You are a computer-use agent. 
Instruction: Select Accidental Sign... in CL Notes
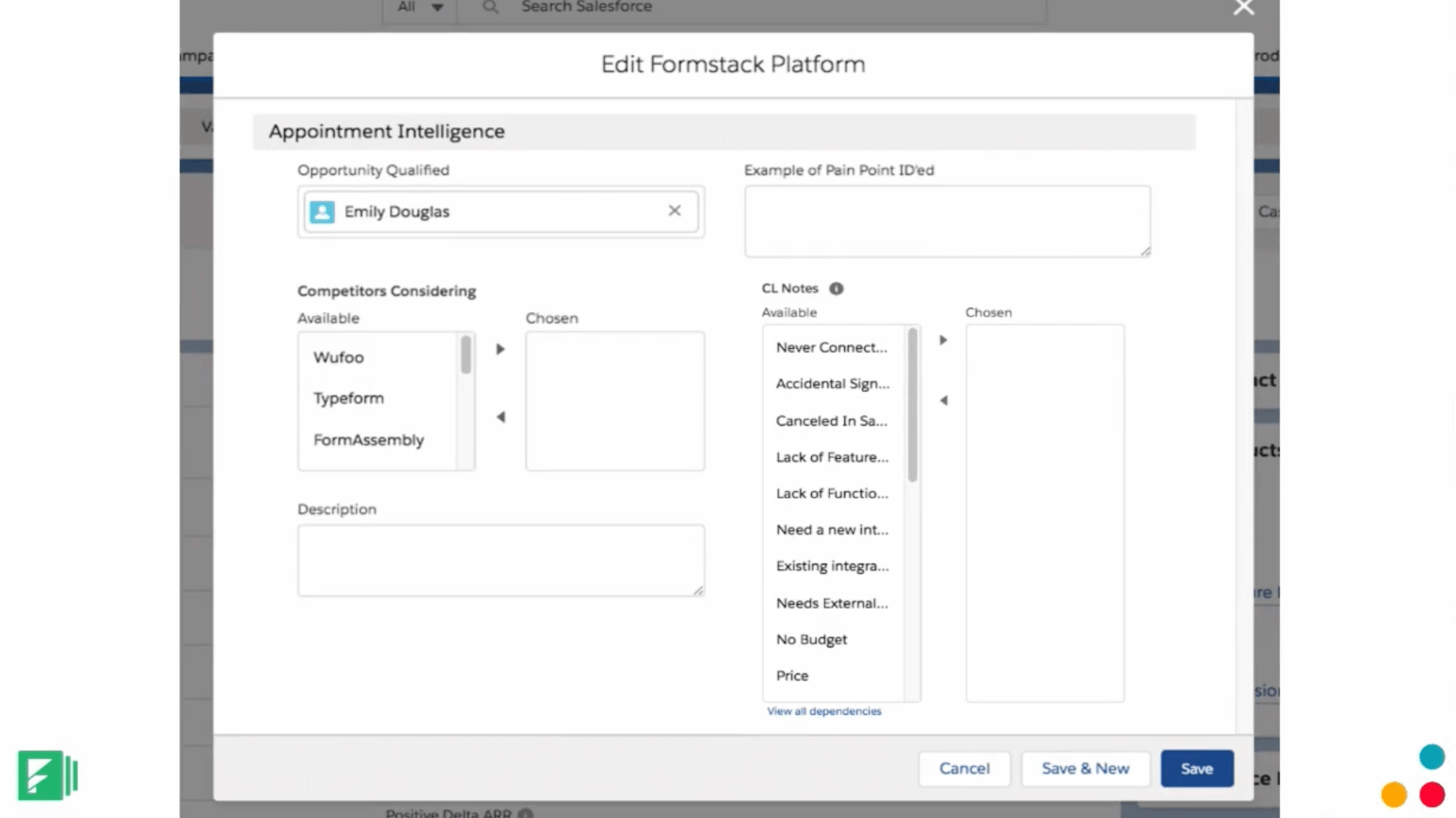tap(833, 384)
